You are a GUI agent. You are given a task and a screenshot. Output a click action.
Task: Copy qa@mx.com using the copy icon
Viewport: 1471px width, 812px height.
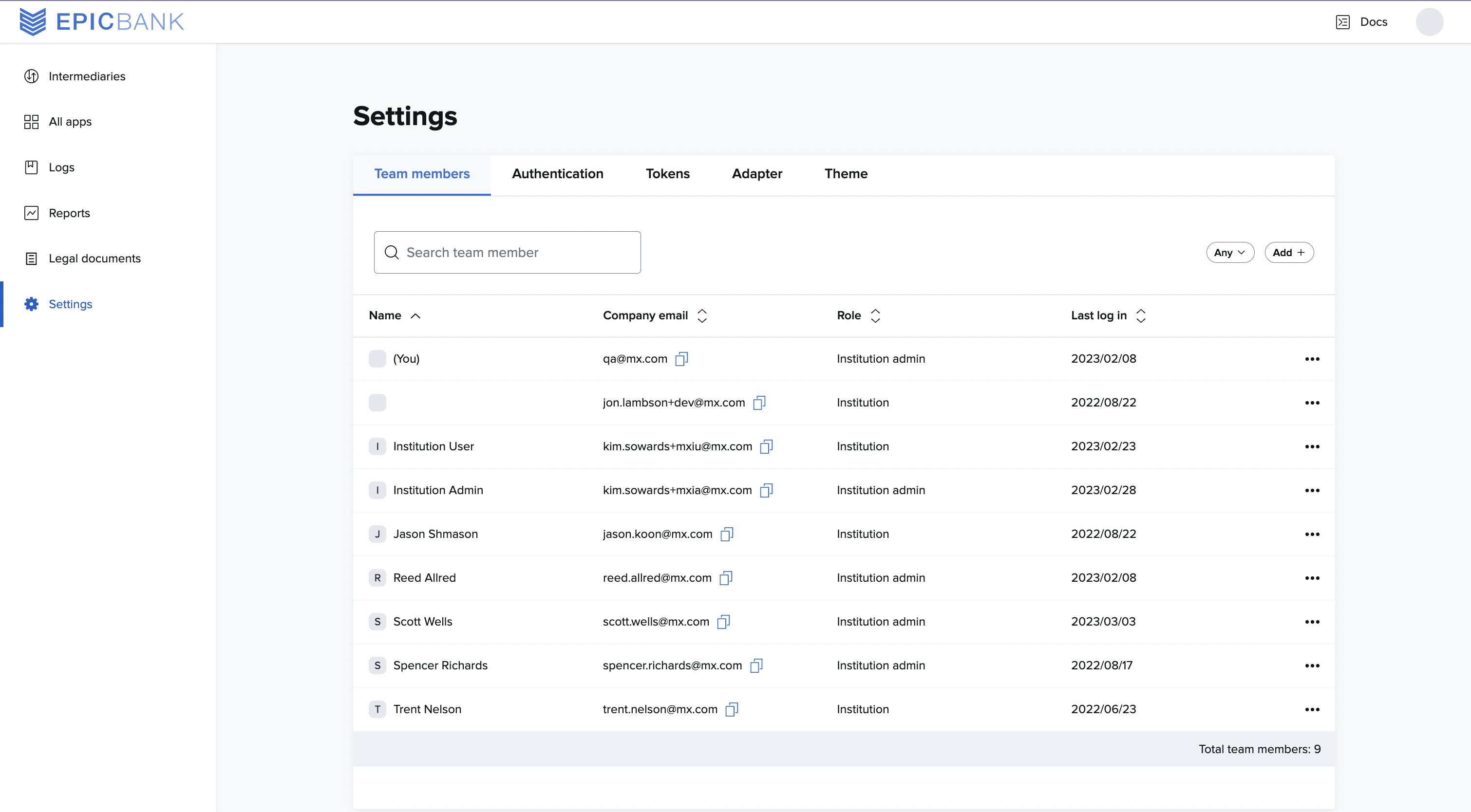pos(682,359)
